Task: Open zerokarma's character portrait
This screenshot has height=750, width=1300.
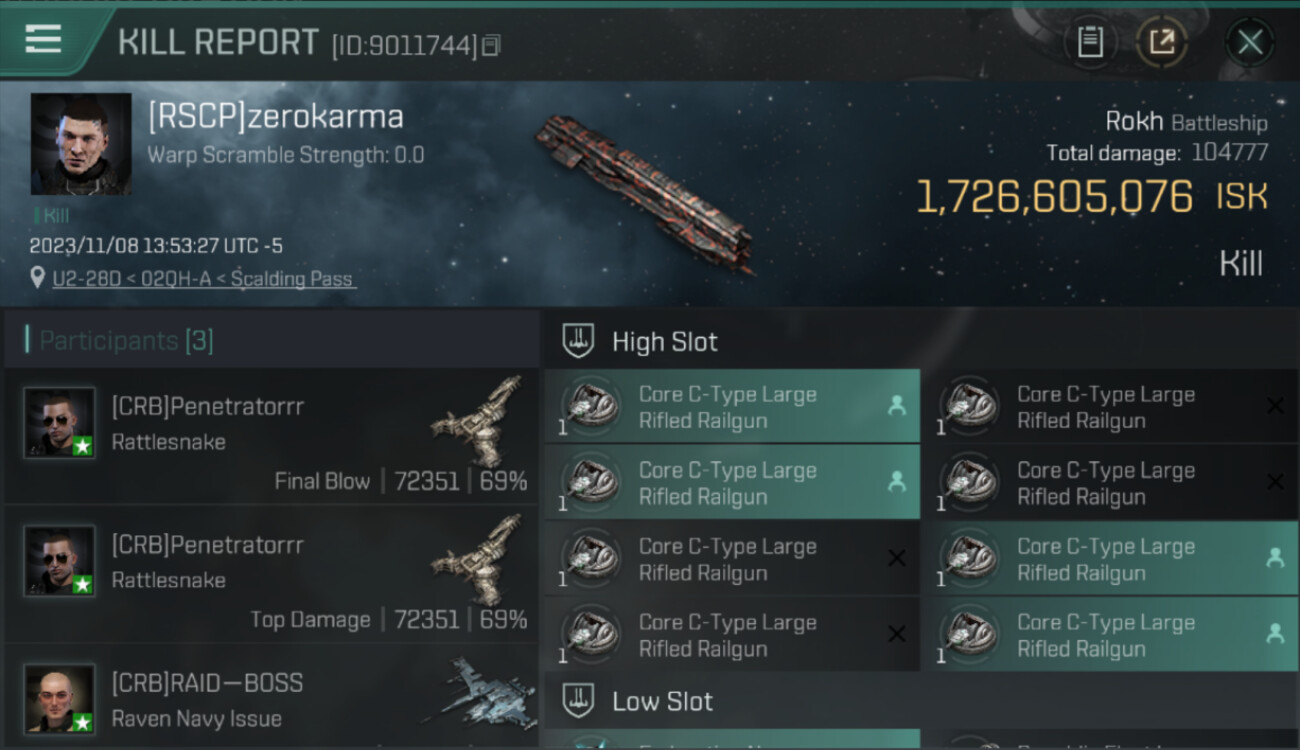Action: [x=81, y=144]
